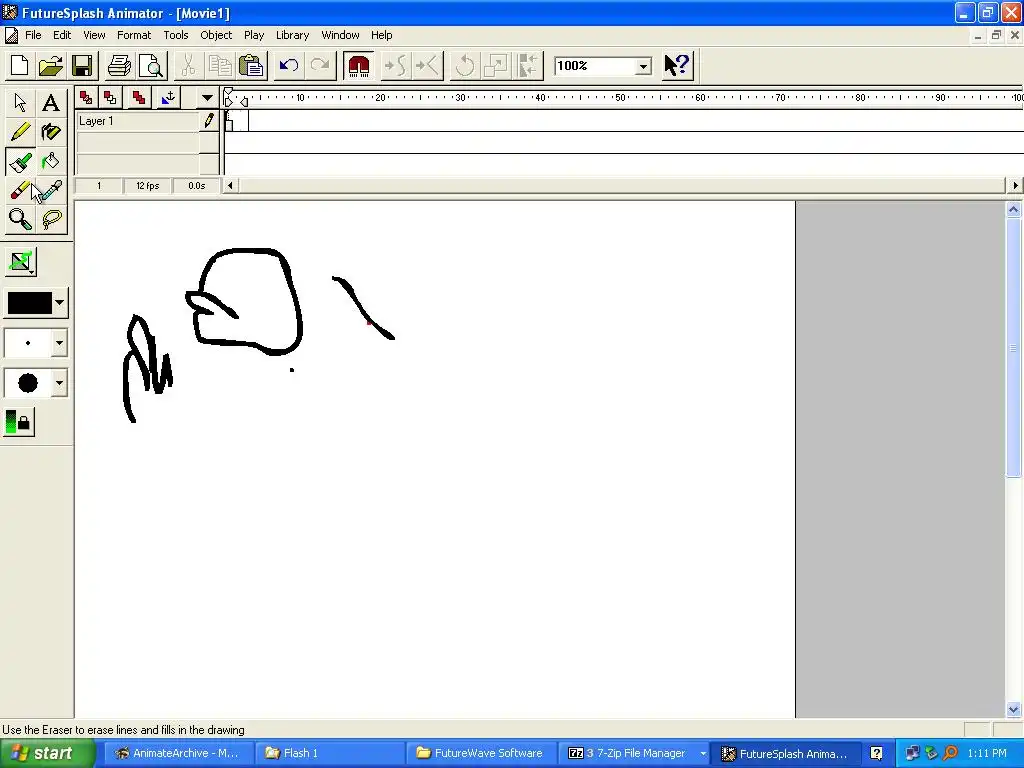Select the Ink Bottle tool
The image size is (1024, 768).
point(50,132)
